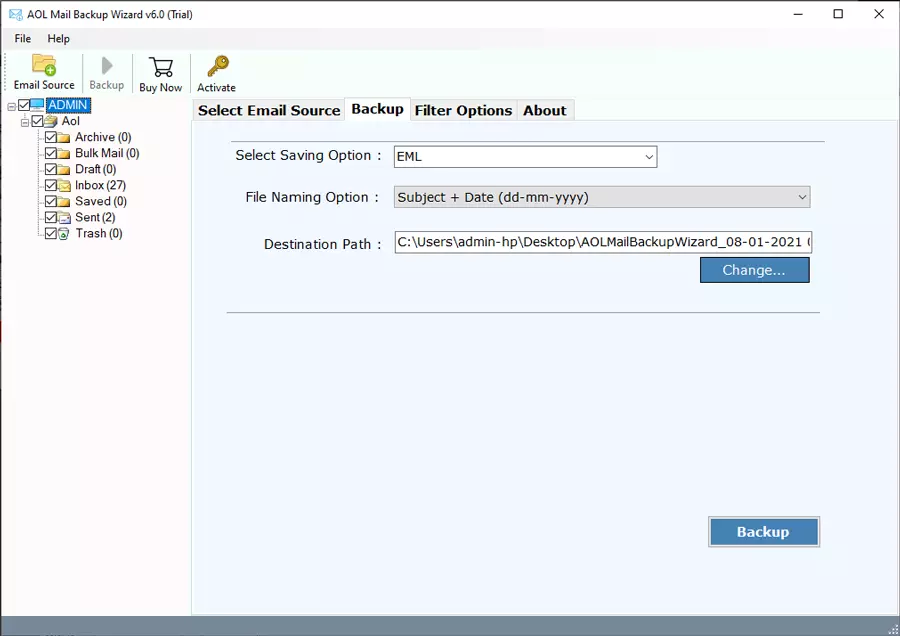Switch to the Select Email Source tab

pyautogui.click(x=269, y=110)
